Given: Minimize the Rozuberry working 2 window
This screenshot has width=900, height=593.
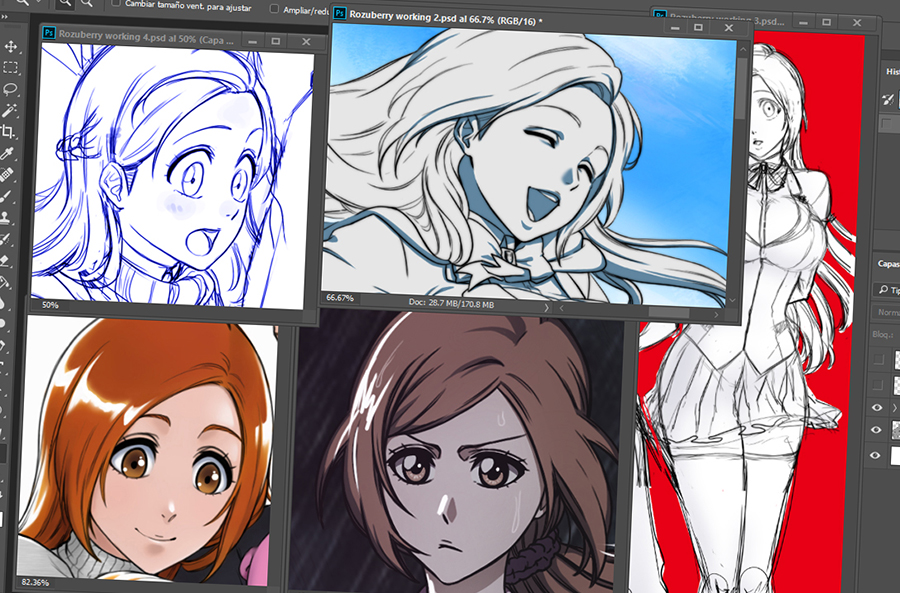Looking at the screenshot, I should (675, 27).
